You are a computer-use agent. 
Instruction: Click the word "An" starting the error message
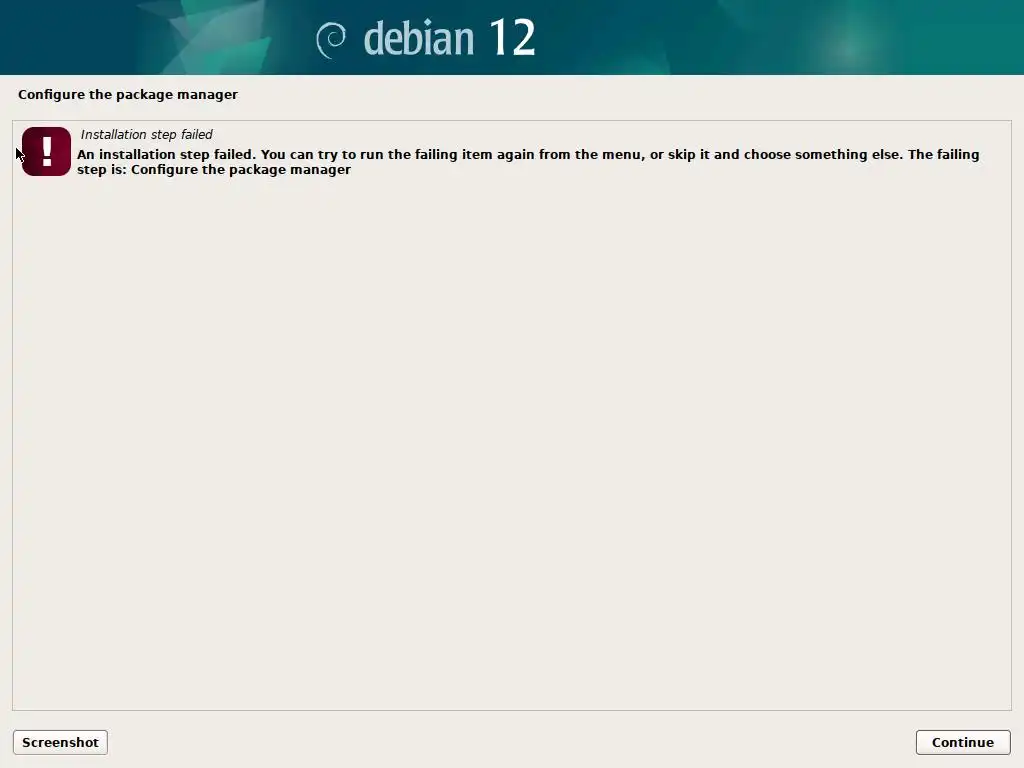(86, 155)
